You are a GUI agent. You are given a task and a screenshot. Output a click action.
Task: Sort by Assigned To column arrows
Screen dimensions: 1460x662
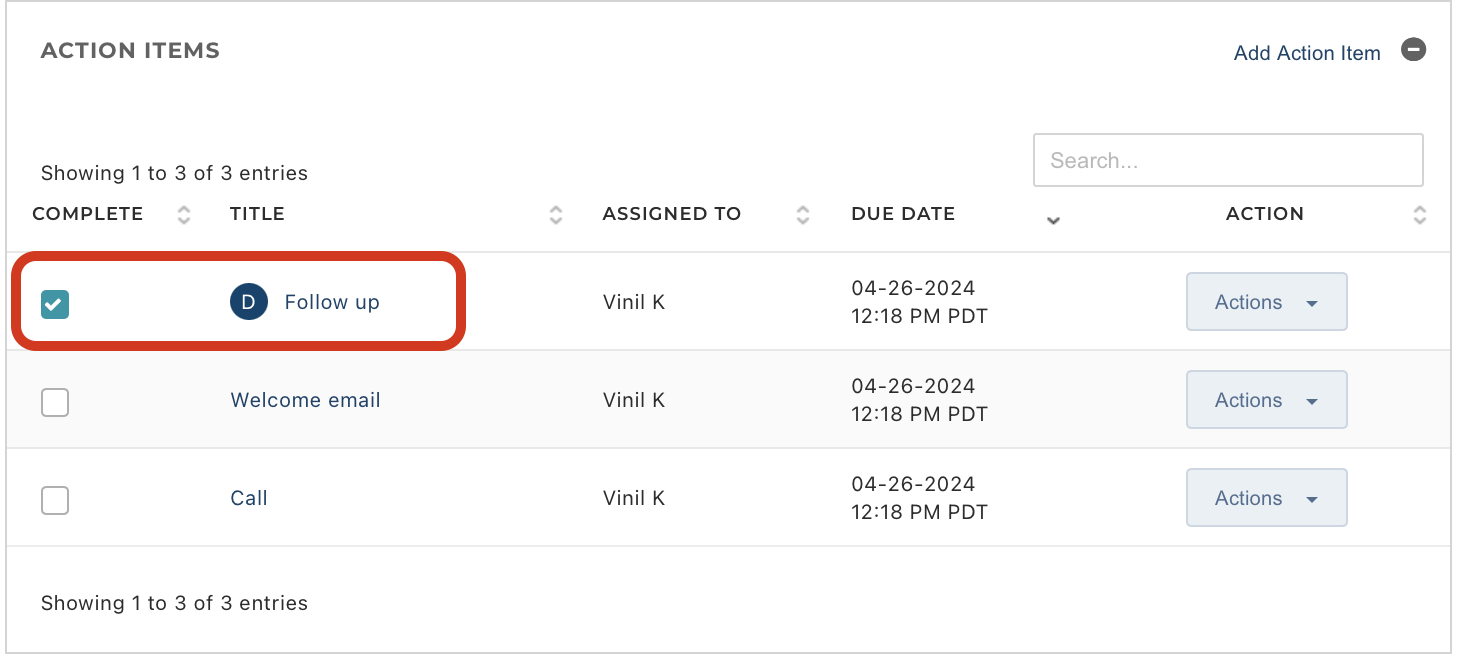point(803,214)
